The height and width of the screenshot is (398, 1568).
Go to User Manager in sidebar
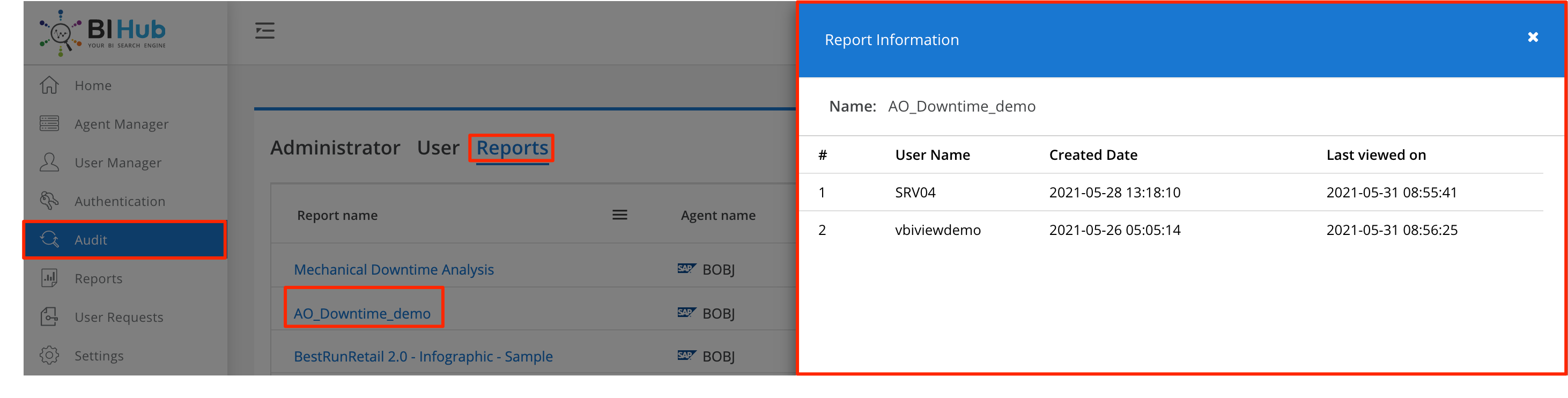click(118, 163)
